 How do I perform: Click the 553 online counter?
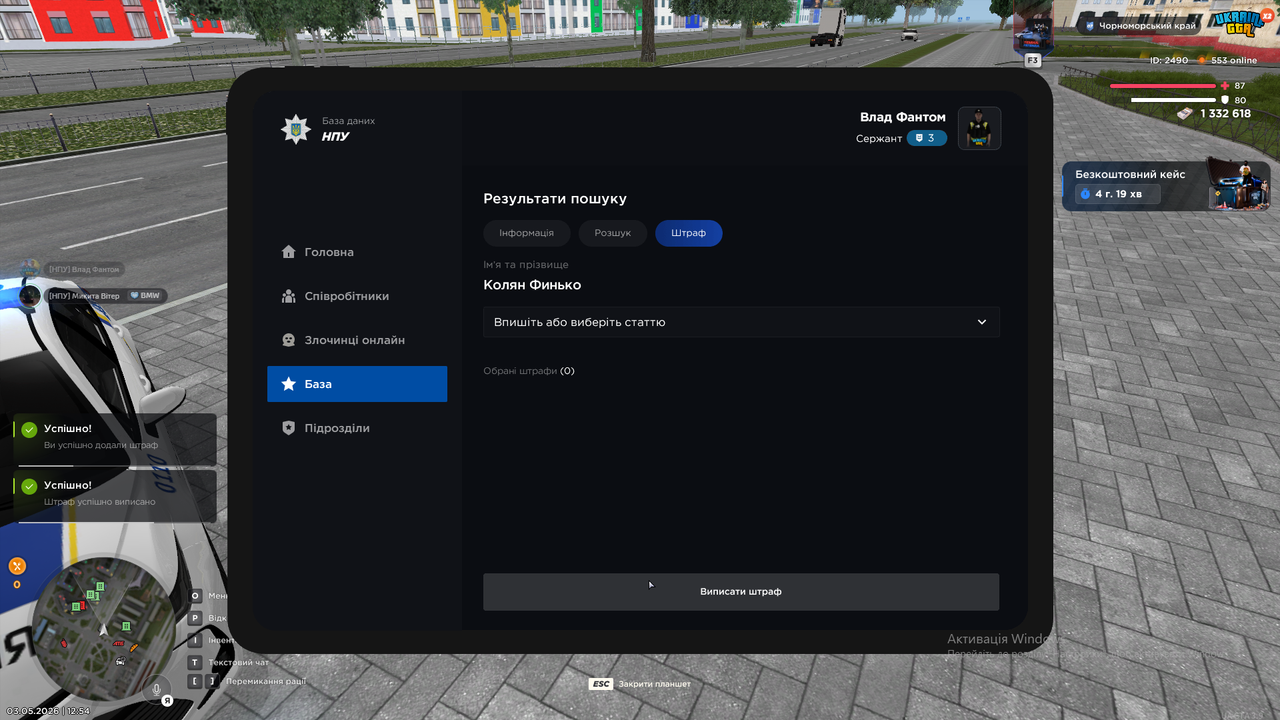pos(1234,60)
